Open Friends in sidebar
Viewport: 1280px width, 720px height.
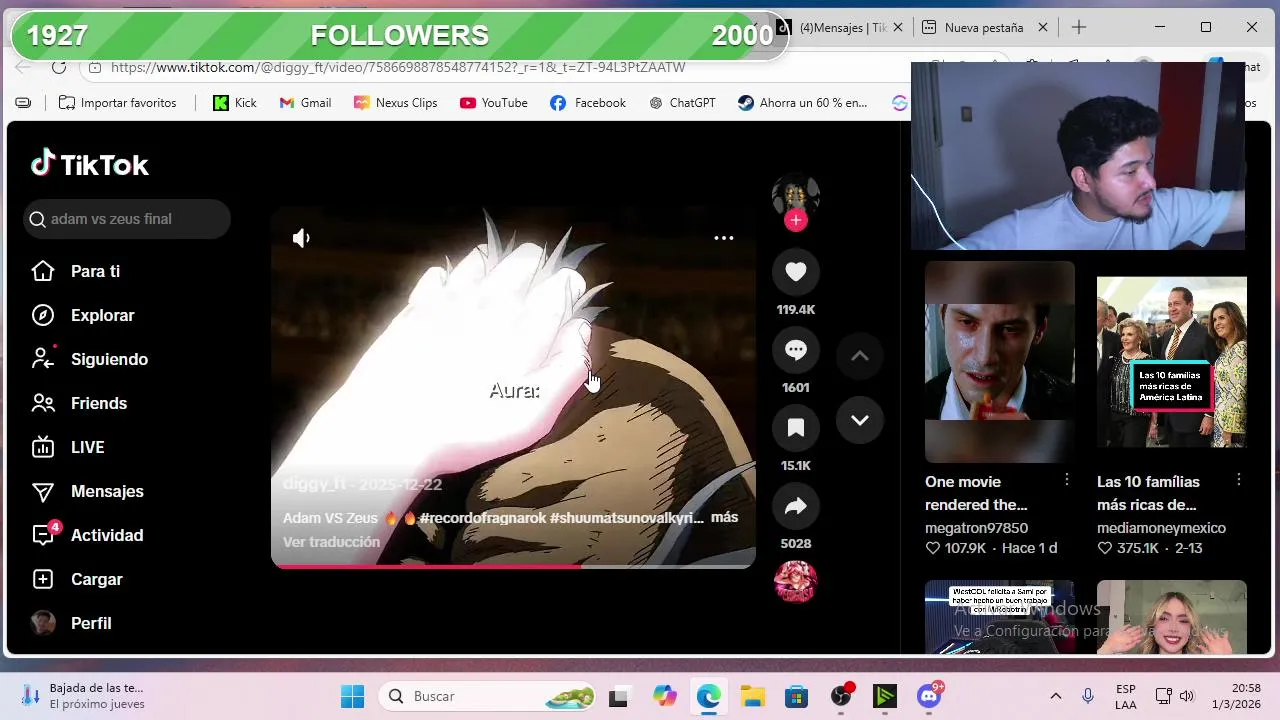tap(99, 403)
